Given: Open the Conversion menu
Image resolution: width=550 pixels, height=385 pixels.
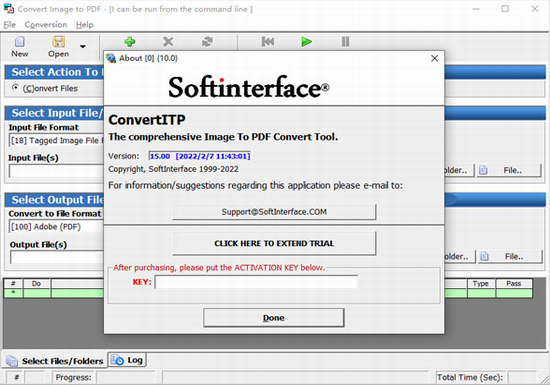Looking at the screenshot, I should (46, 25).
